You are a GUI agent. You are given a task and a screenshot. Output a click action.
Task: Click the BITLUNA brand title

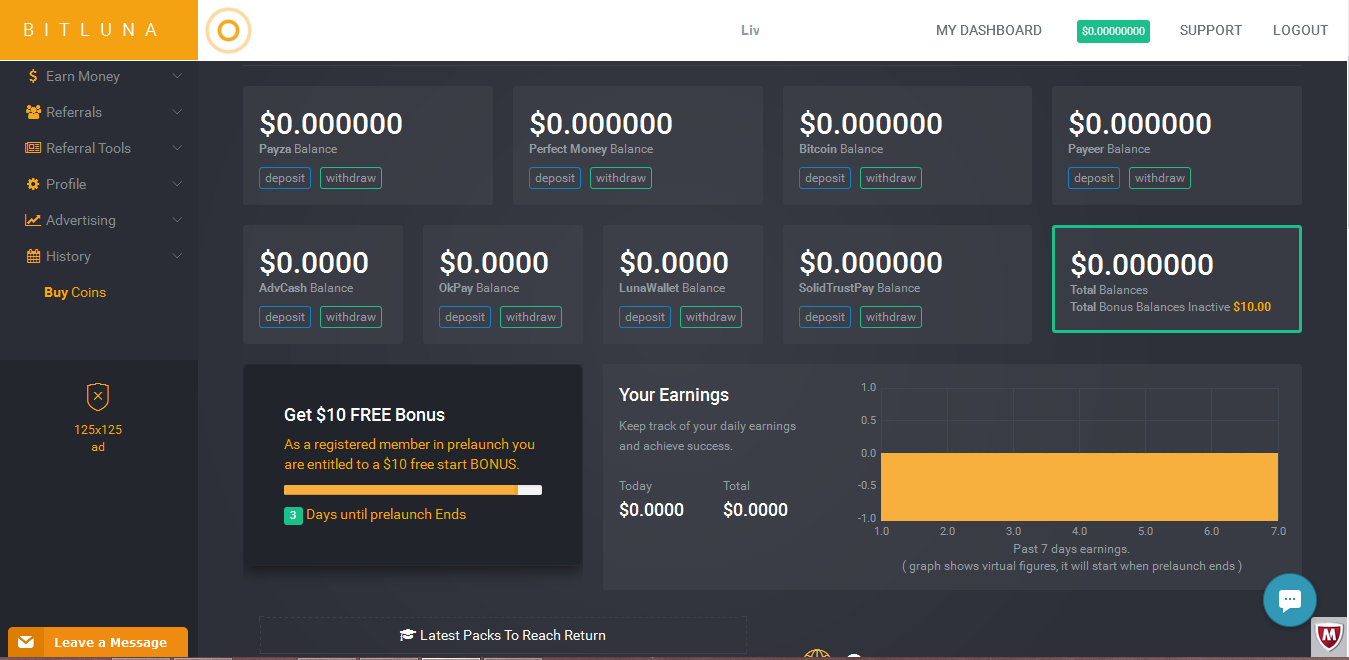(x=91, y=30)
